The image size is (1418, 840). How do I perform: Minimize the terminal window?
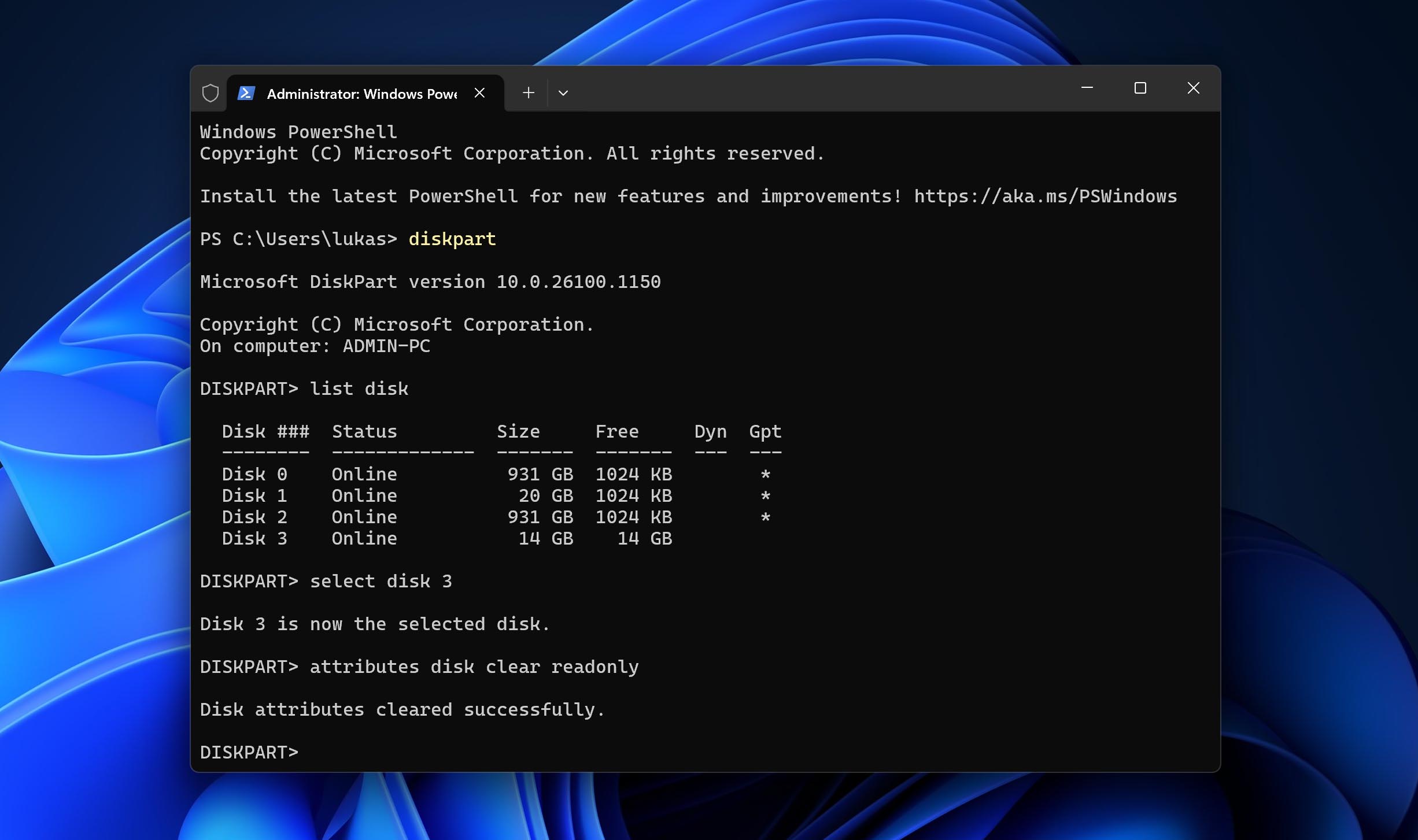[1087, 88]
